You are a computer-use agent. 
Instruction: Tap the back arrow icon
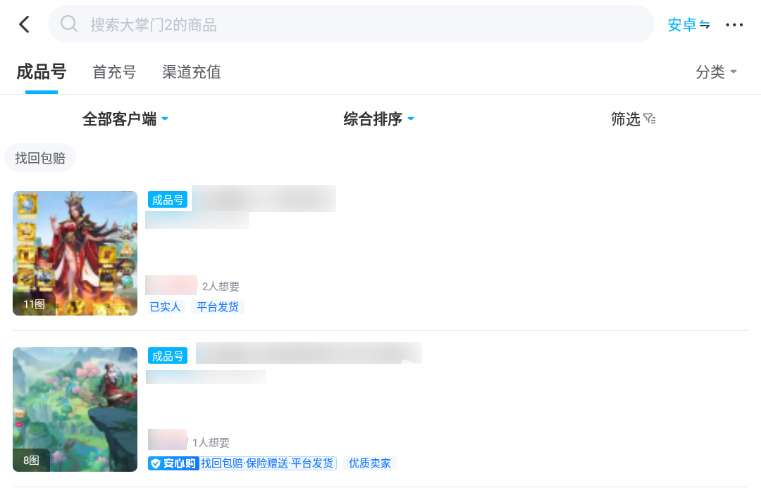pos(24,24)
